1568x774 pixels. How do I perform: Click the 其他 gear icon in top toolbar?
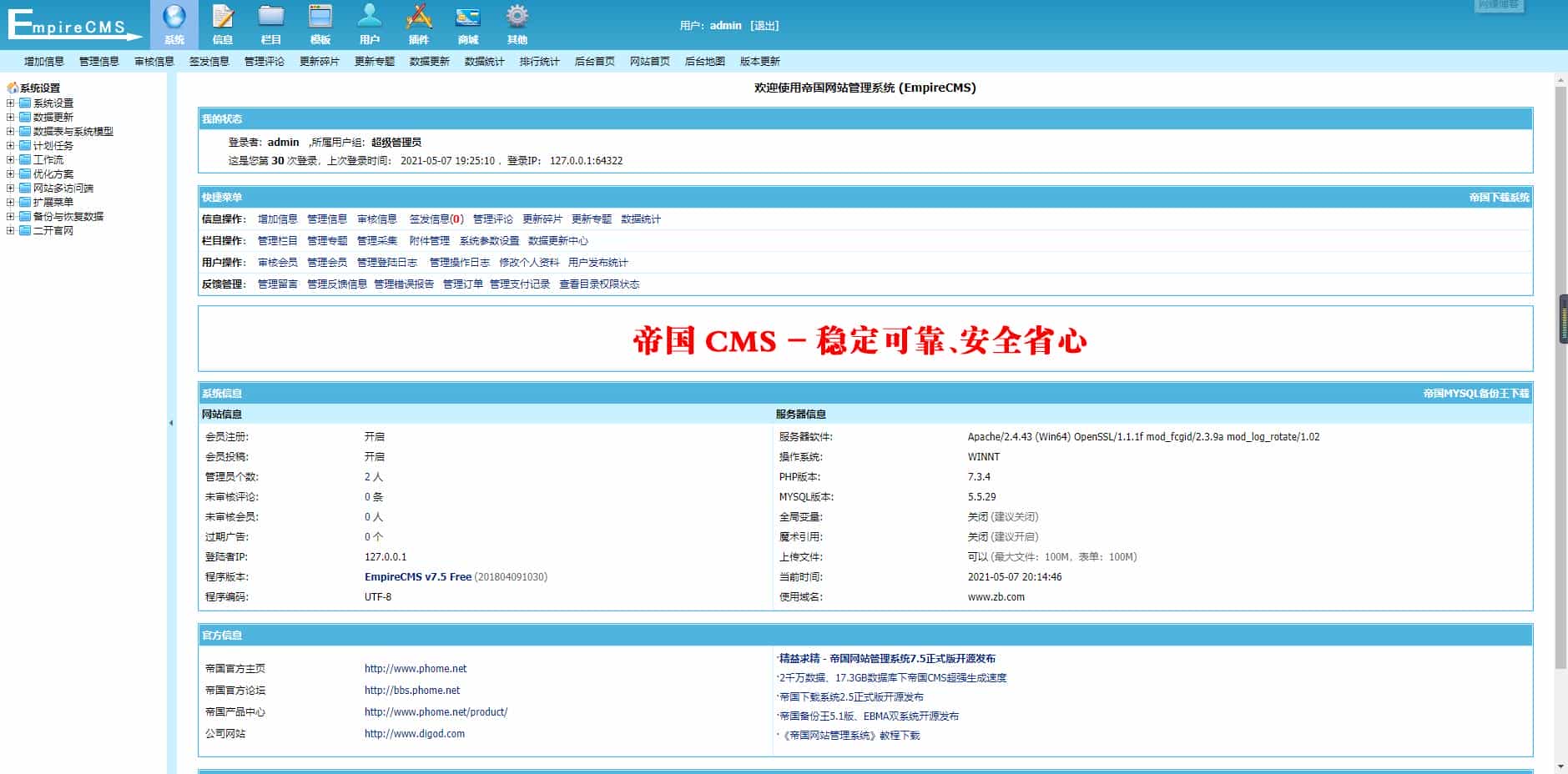[x=517, y=14]
